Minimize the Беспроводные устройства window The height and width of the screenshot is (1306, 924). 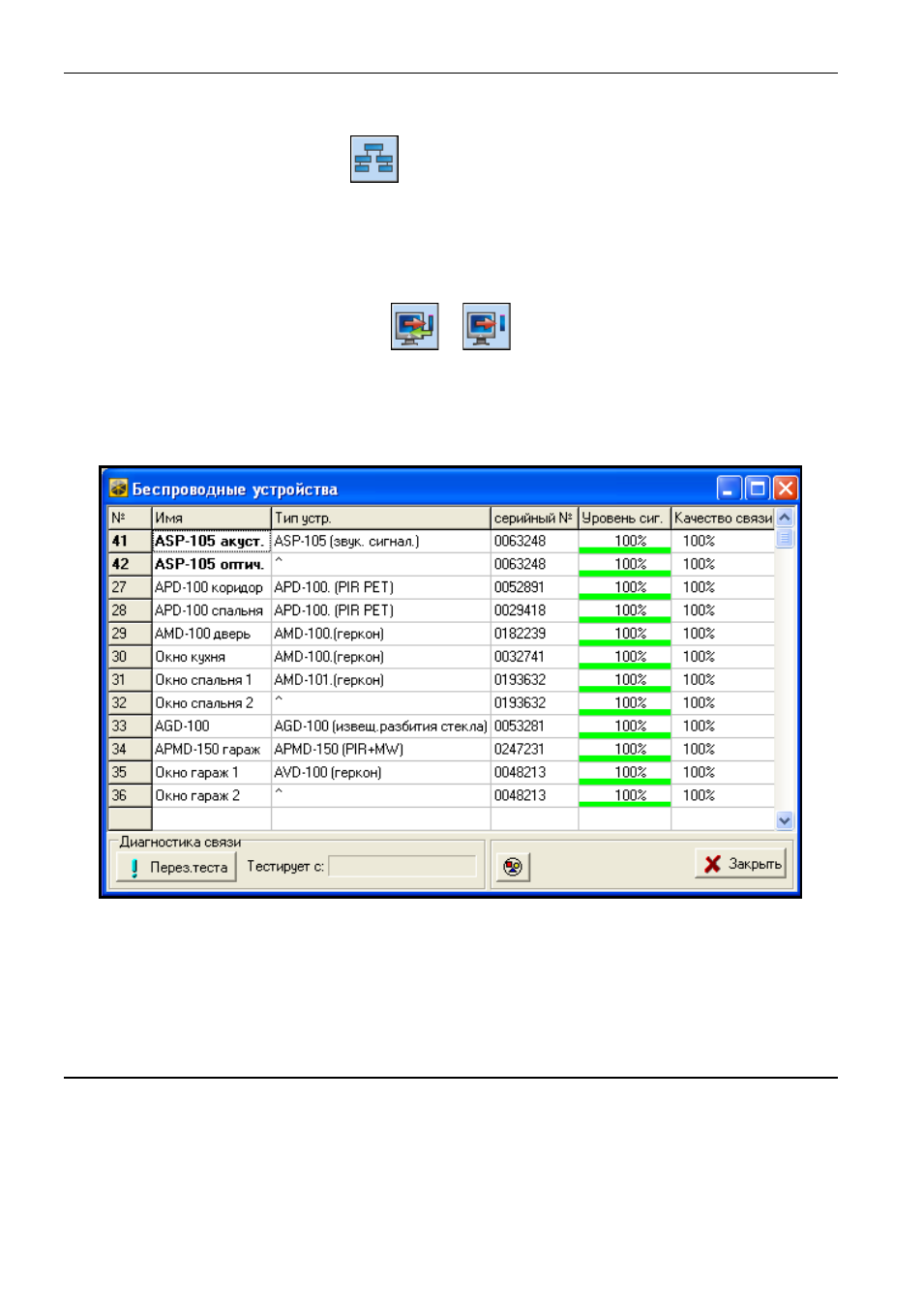[x=730, y=489]
